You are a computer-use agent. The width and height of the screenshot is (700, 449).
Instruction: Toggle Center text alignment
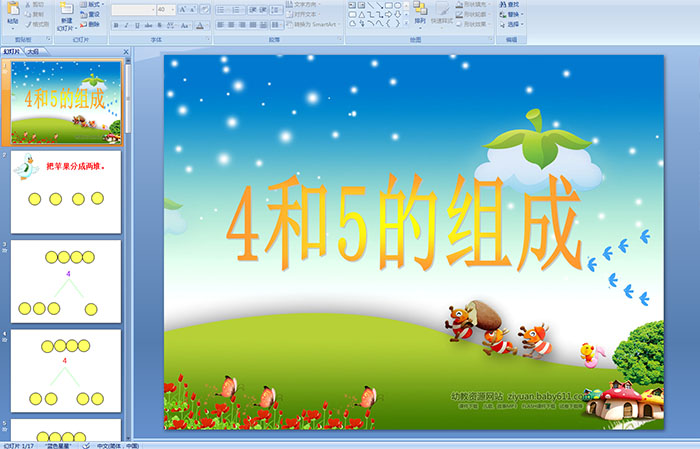(x=231, y=25)
